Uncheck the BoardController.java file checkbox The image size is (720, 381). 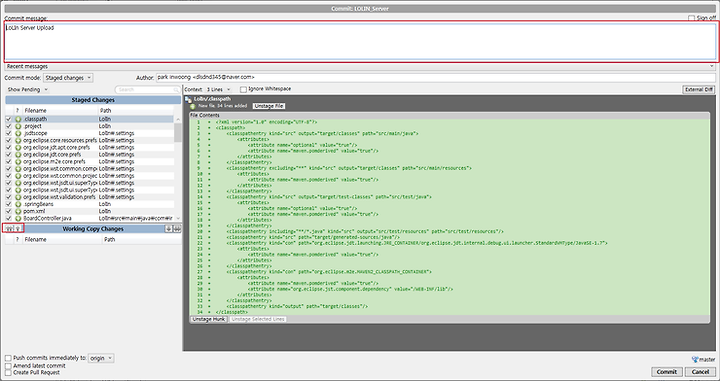8,218
